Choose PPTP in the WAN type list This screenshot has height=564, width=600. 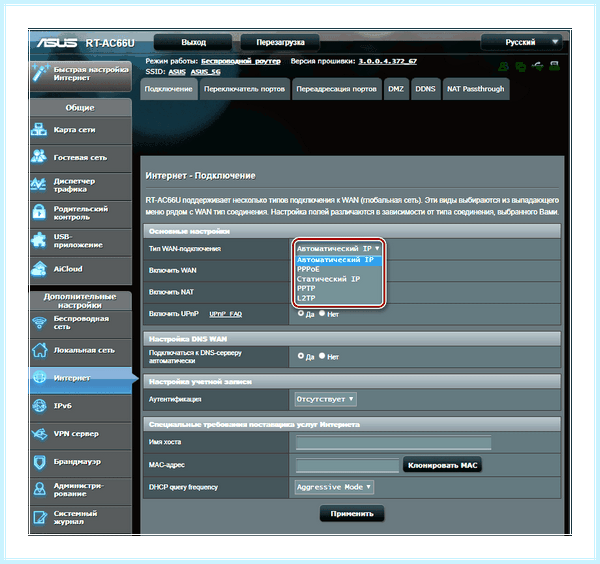[x=339, y=289]
